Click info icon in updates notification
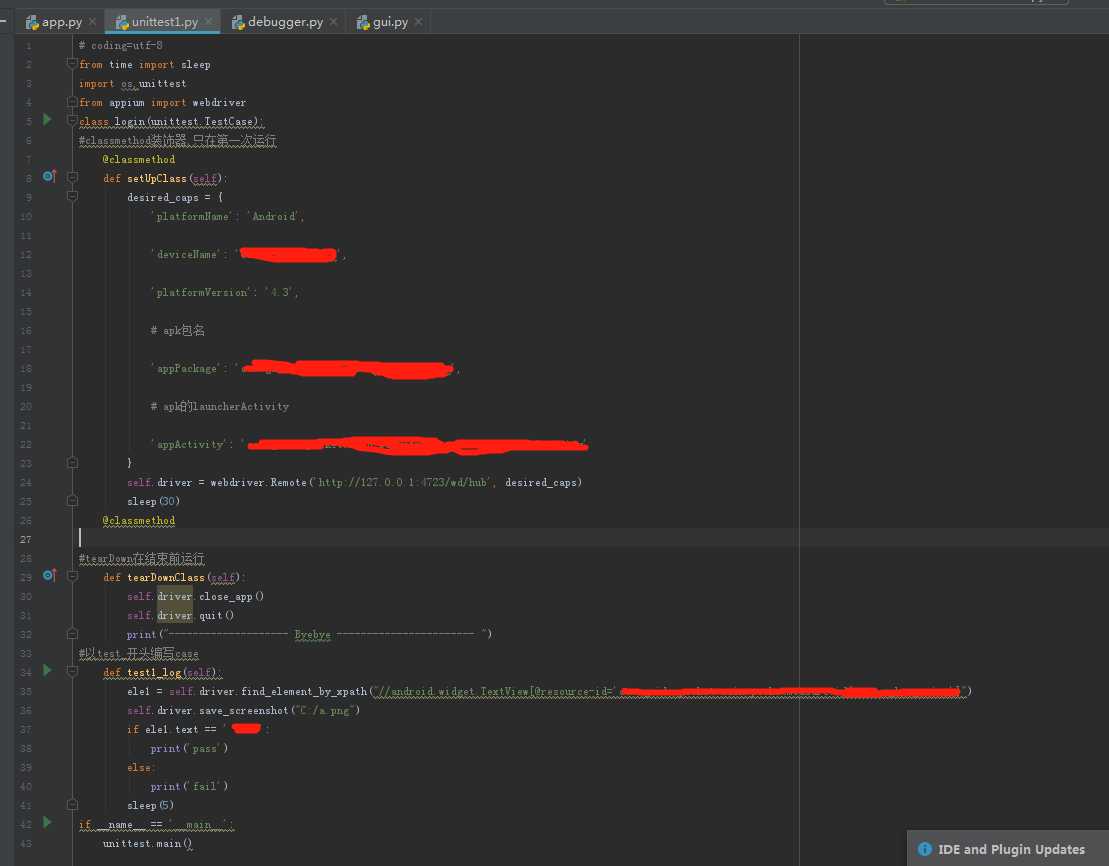 click(924, 849)
